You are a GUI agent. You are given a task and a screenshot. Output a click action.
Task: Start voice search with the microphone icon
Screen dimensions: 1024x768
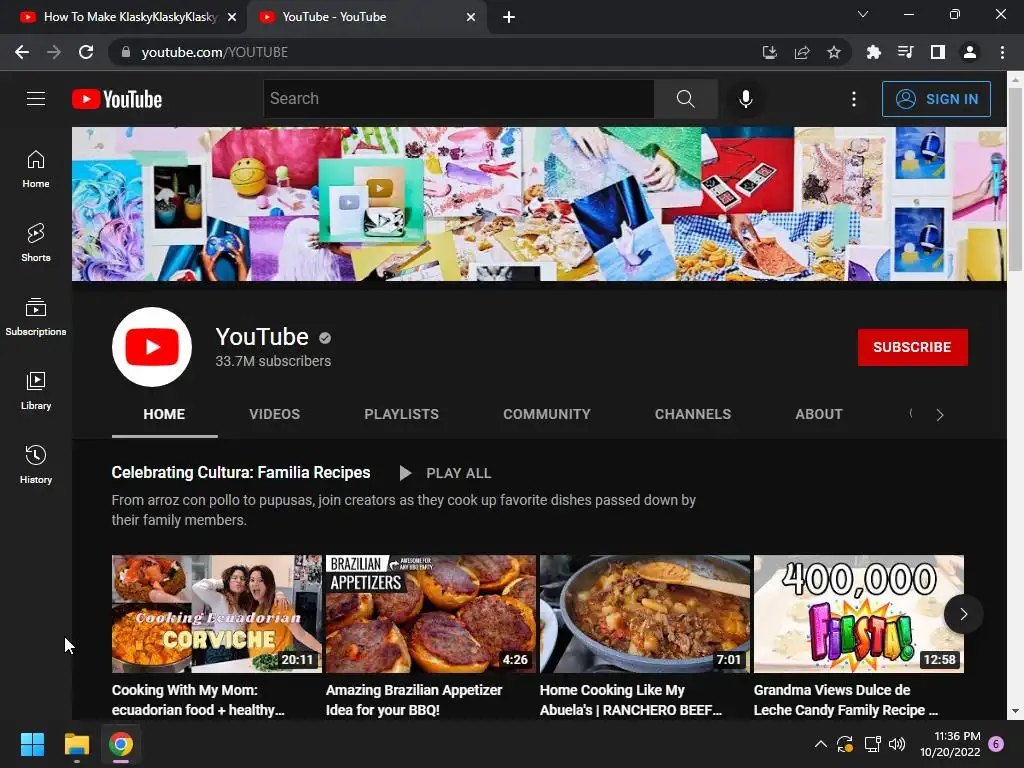(x=746, y=99)
